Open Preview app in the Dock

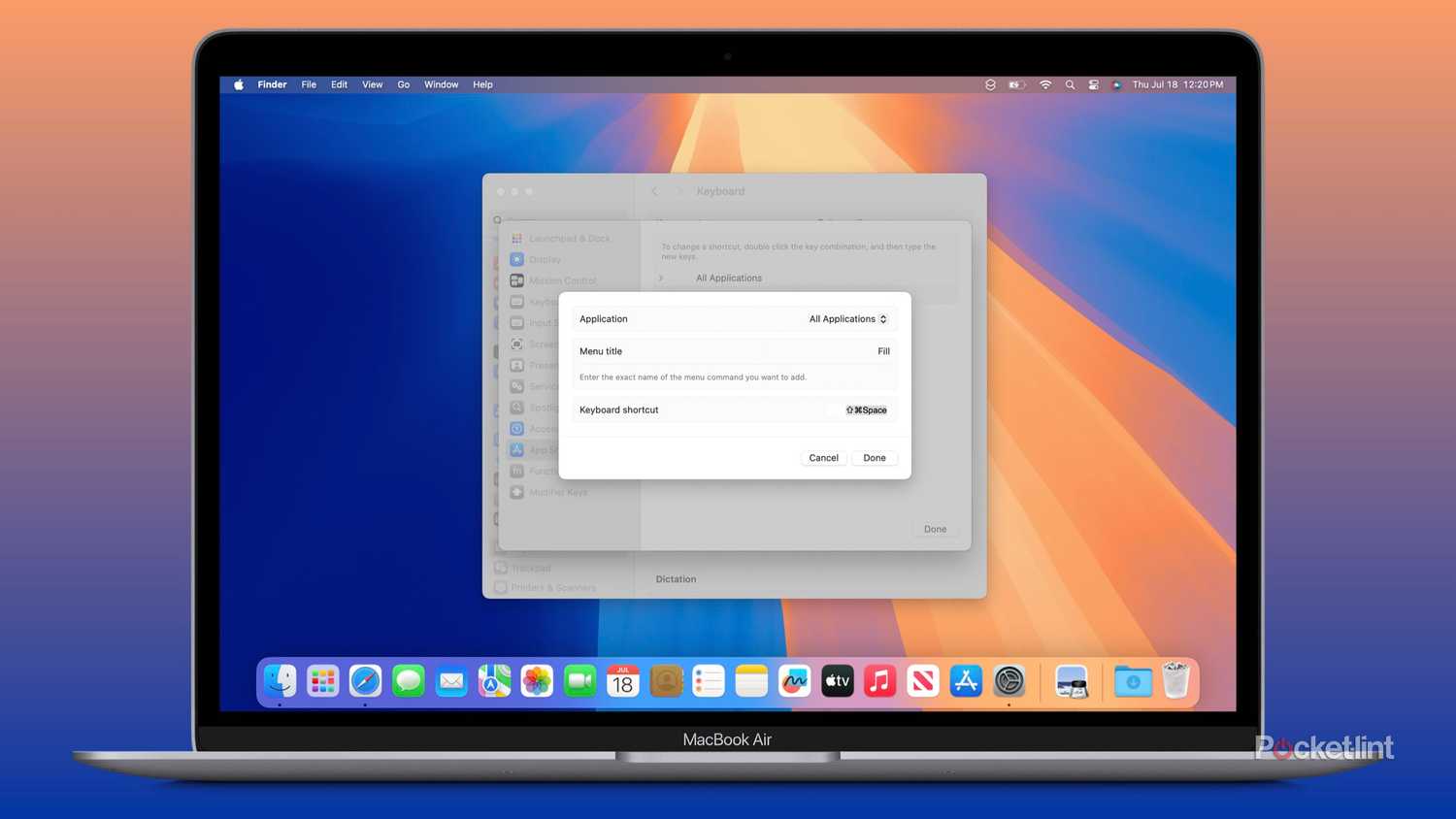[x=1072, y=681]
